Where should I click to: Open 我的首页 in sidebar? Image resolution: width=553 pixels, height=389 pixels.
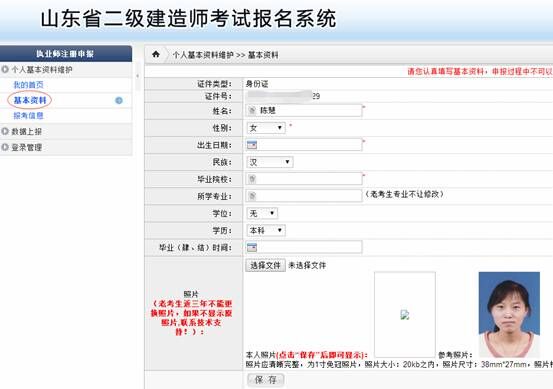click(28, 85)
